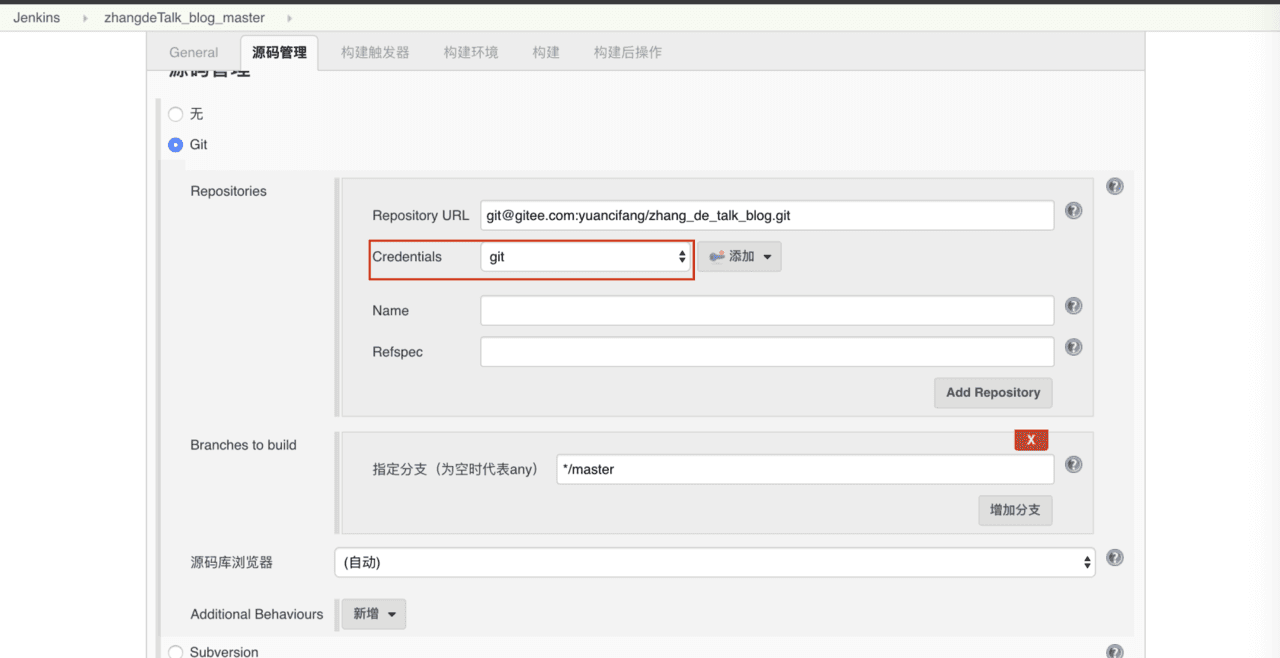
Task: Expand the breadcrumb arrow after Jenkins
Action: (85, 18)
